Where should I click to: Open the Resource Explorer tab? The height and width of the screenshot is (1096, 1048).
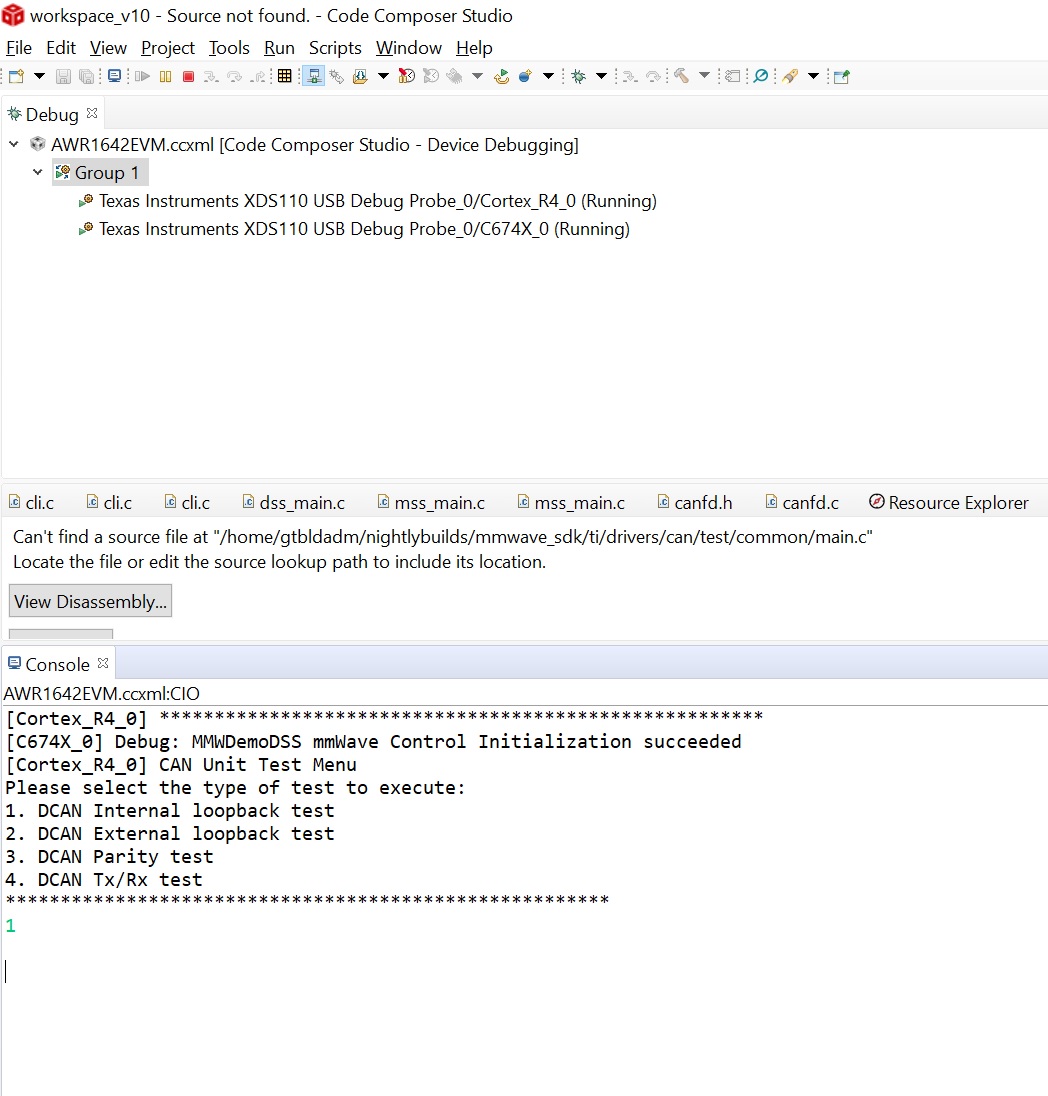point(948,503)
